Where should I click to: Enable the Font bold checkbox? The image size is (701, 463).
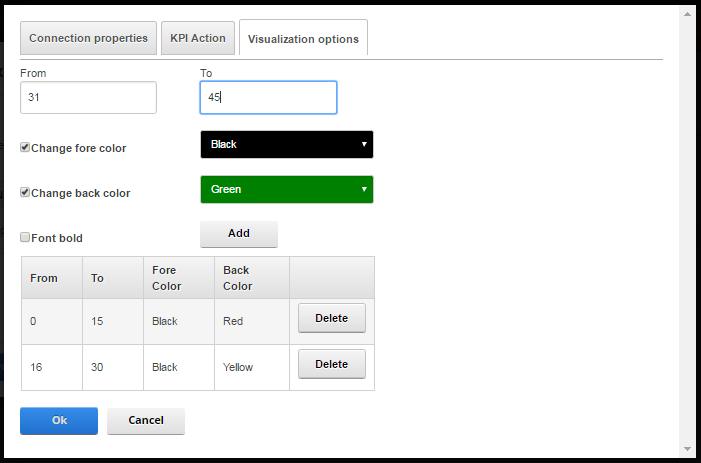click(x=25, y=237)
